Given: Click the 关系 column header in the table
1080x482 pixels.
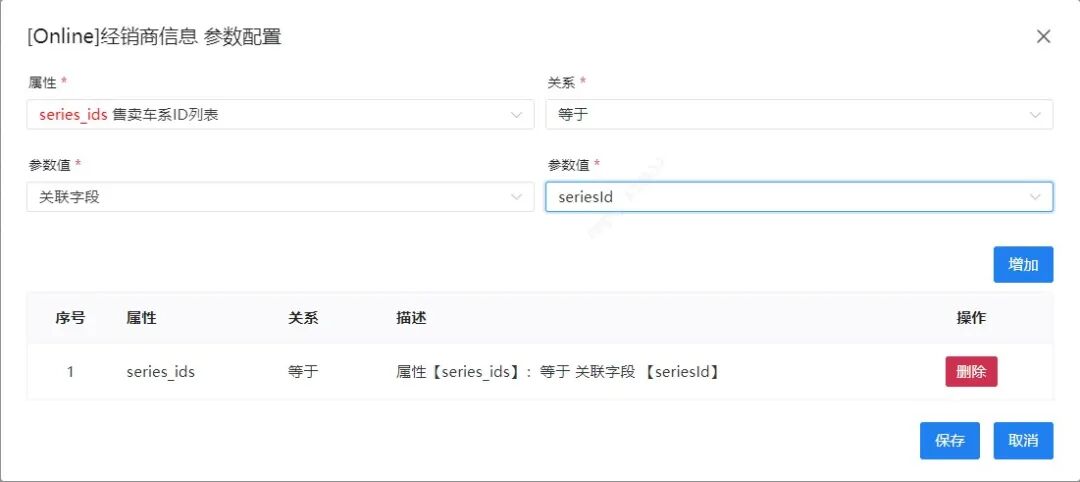Looking at the screenshot, I should [x=303, y=318].
